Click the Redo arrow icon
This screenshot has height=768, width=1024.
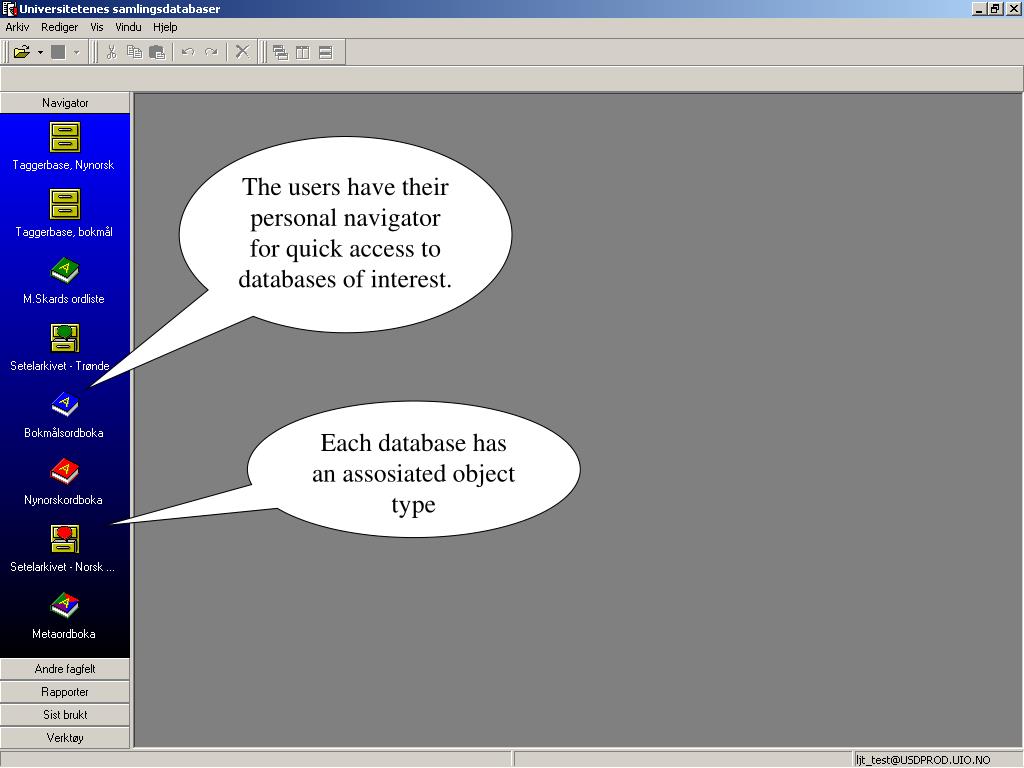tap(211, 52)
